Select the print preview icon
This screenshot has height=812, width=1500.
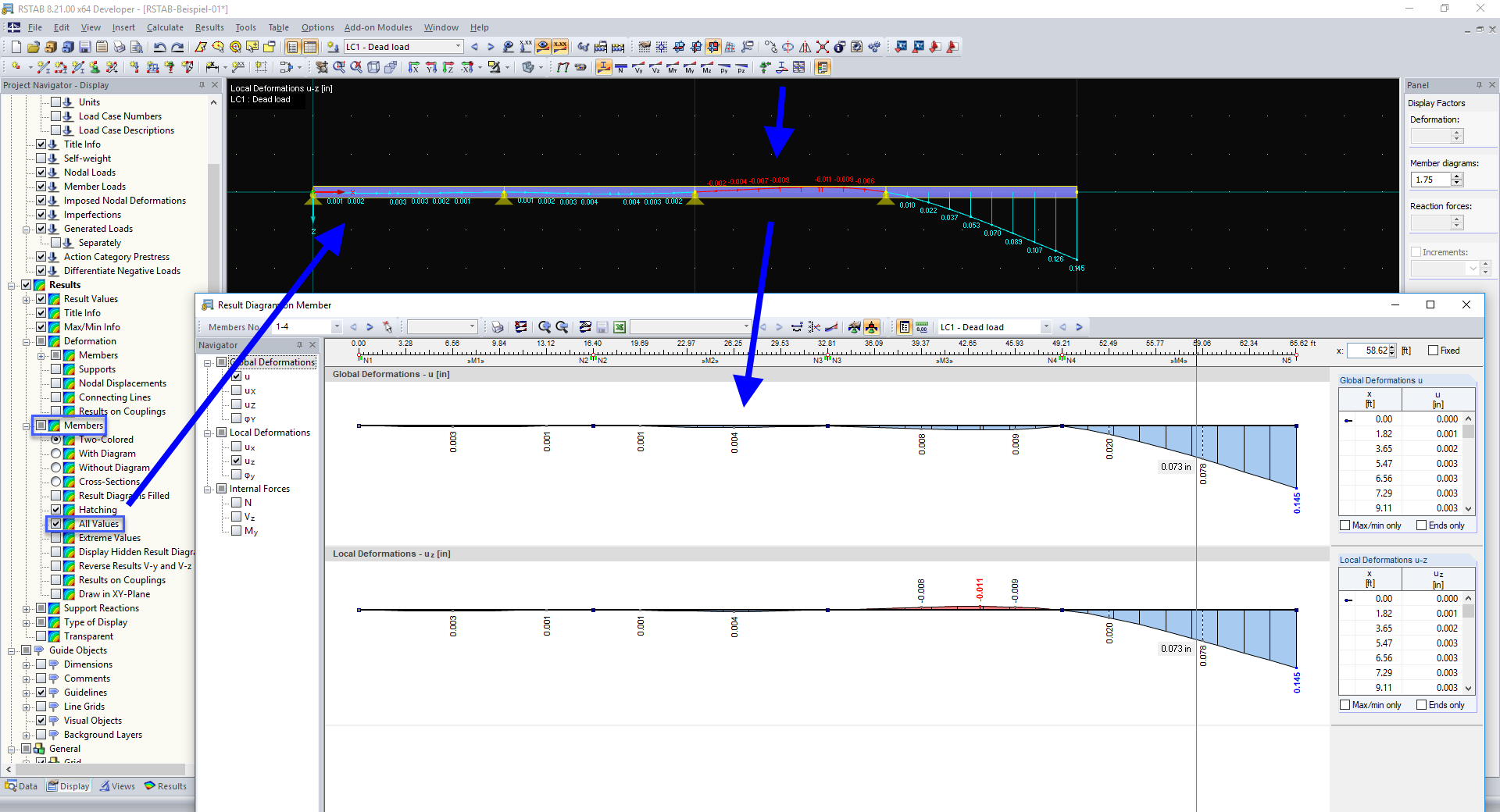[136, 47]
